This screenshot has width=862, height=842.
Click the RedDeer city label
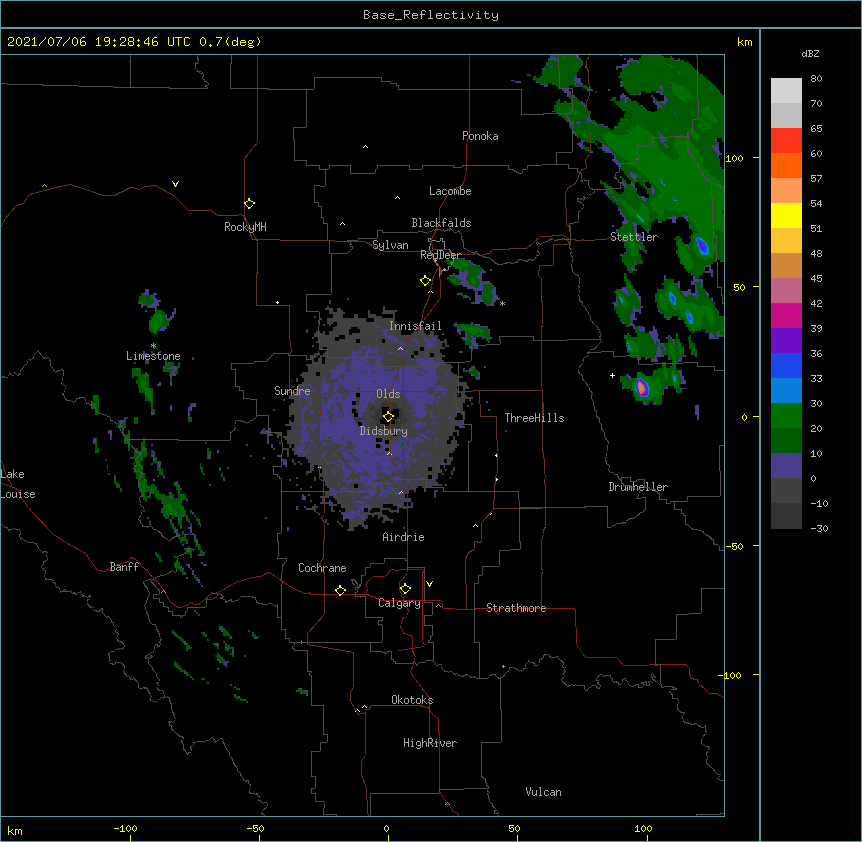tap(441, 255)
